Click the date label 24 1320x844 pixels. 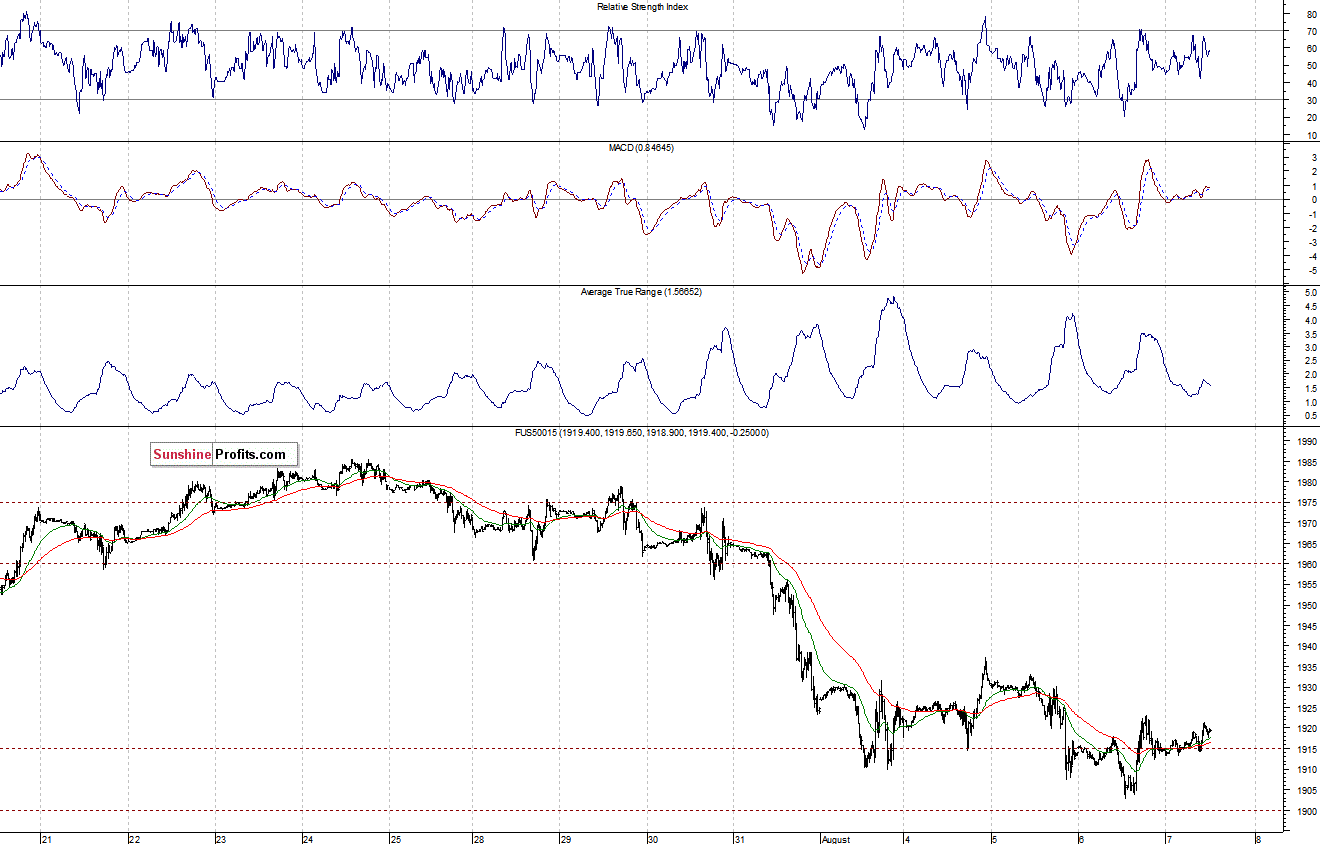[309, 838]
